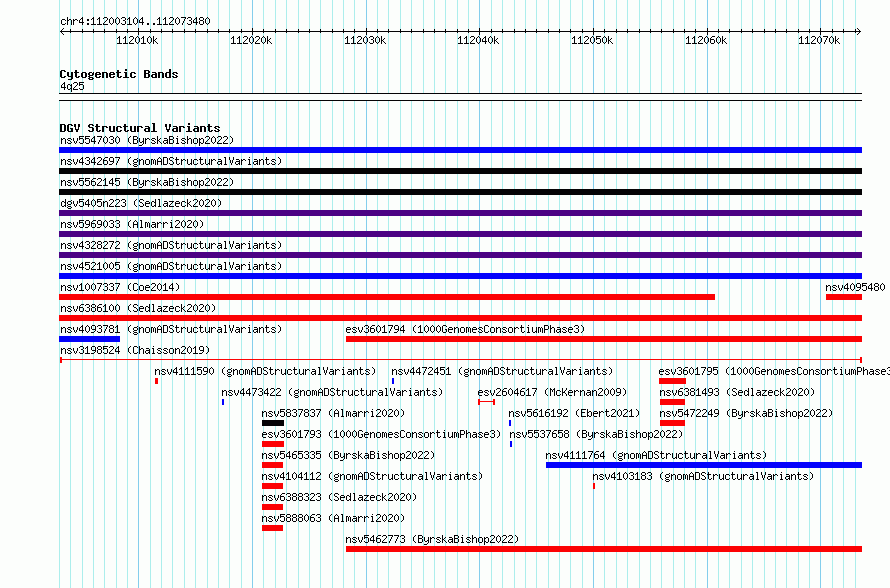Click the long red bar under nsv1007337

[387, 297]
